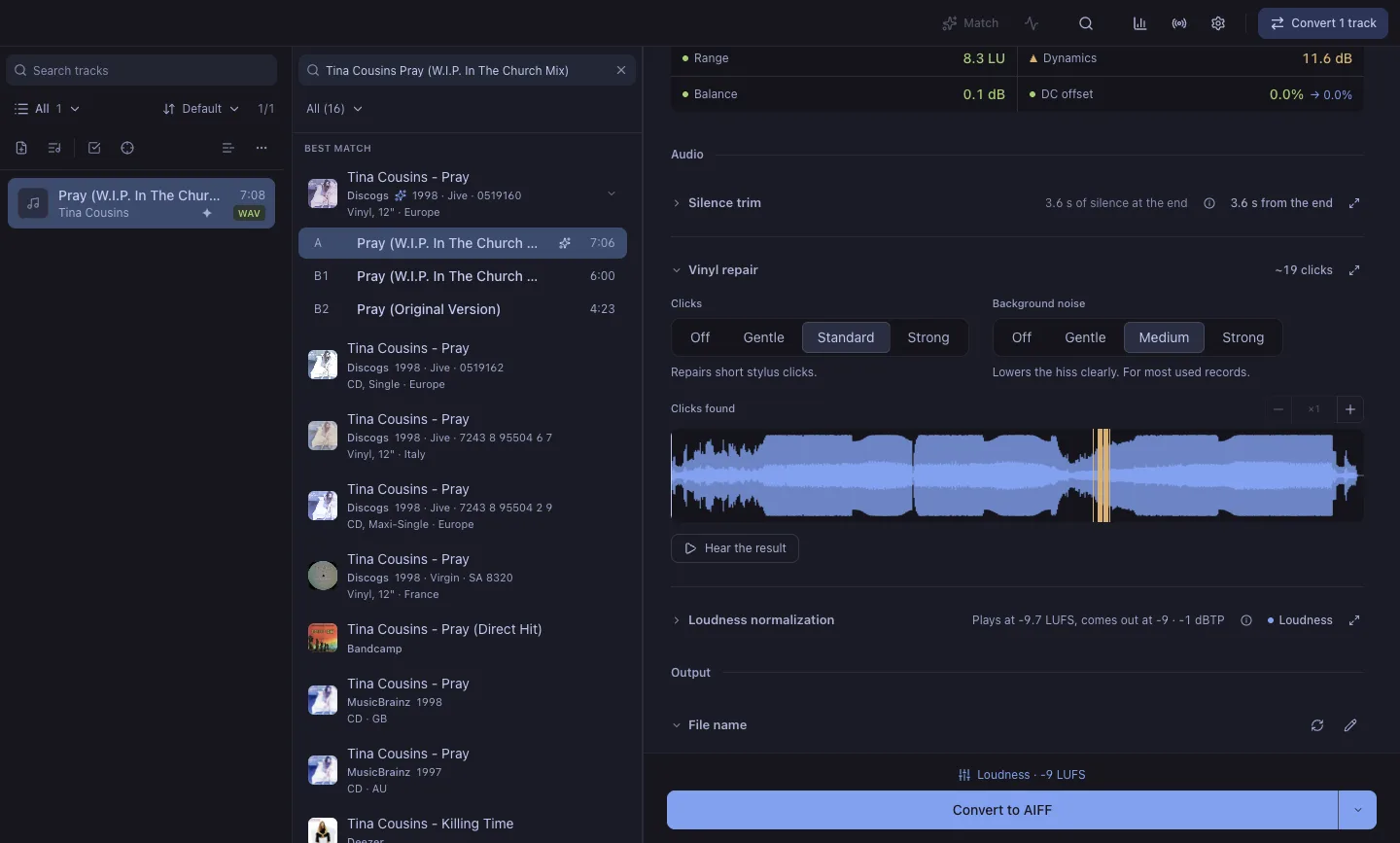This screenshot has height=843, width=1400.
Task: Click the playlist music icon in track toolbar
Action: [54, 148]
